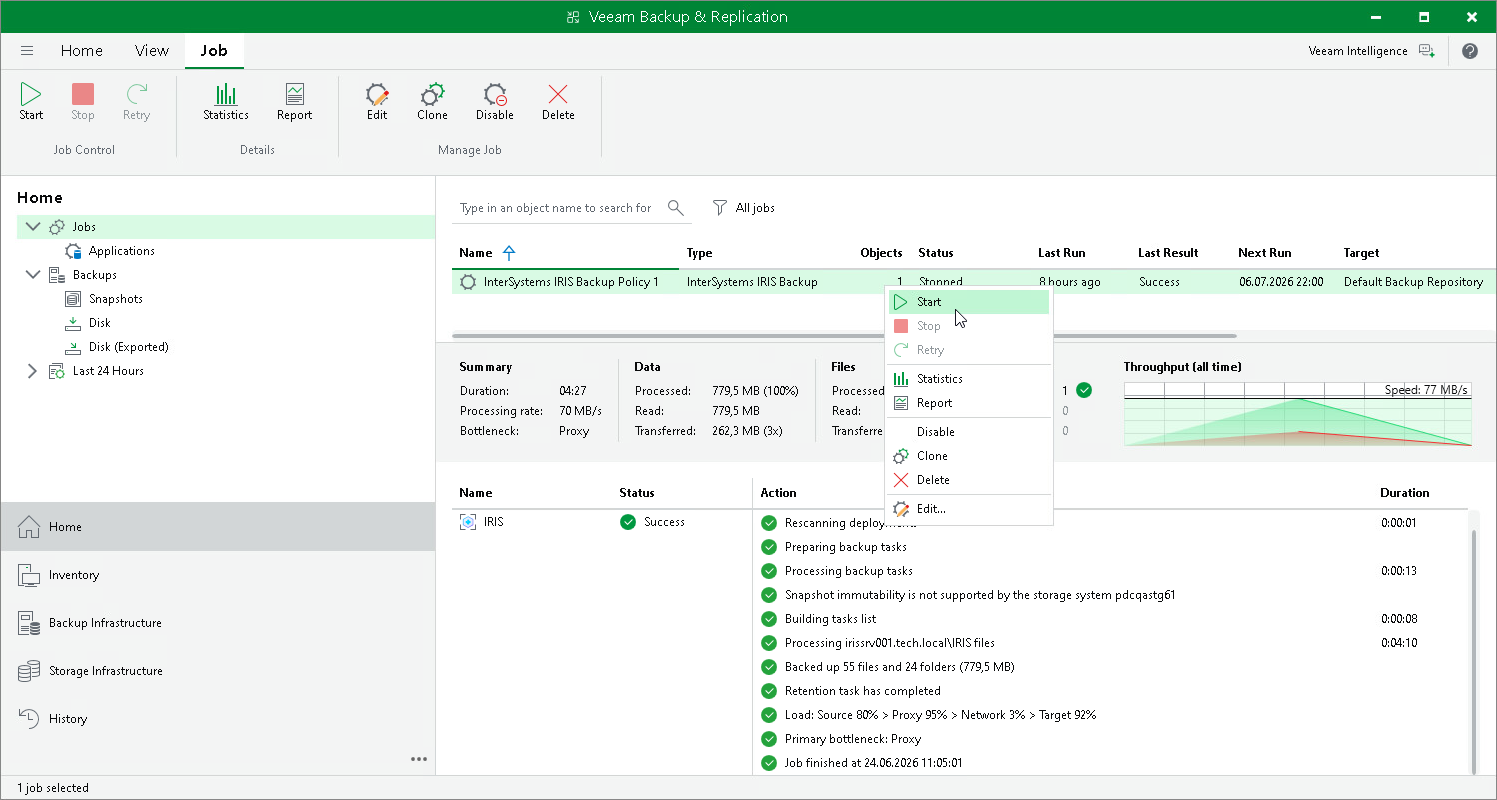Click in the object name search field

click(x=557, y=208)
